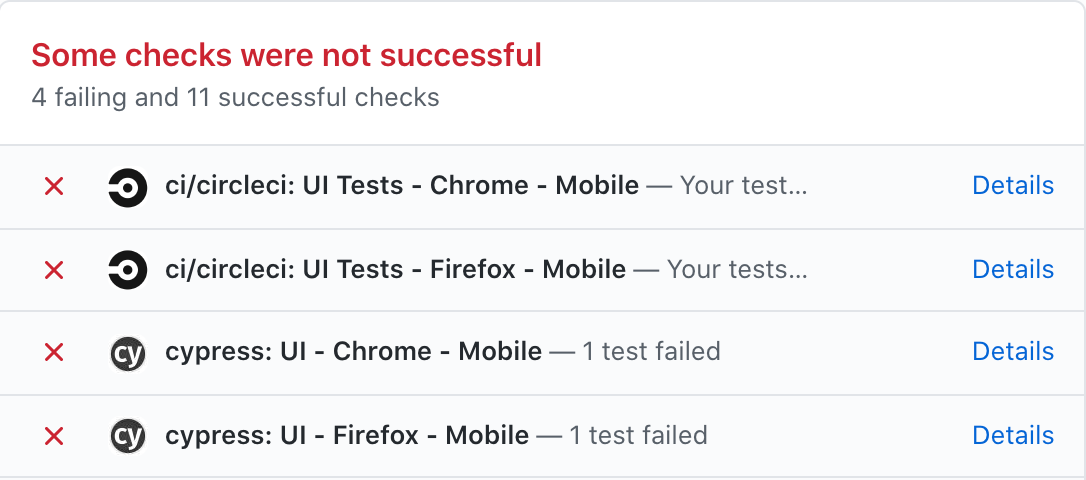View Details of Cypress UI Firefox Mobile check

pyautogui.click(x=1013, y=436)
